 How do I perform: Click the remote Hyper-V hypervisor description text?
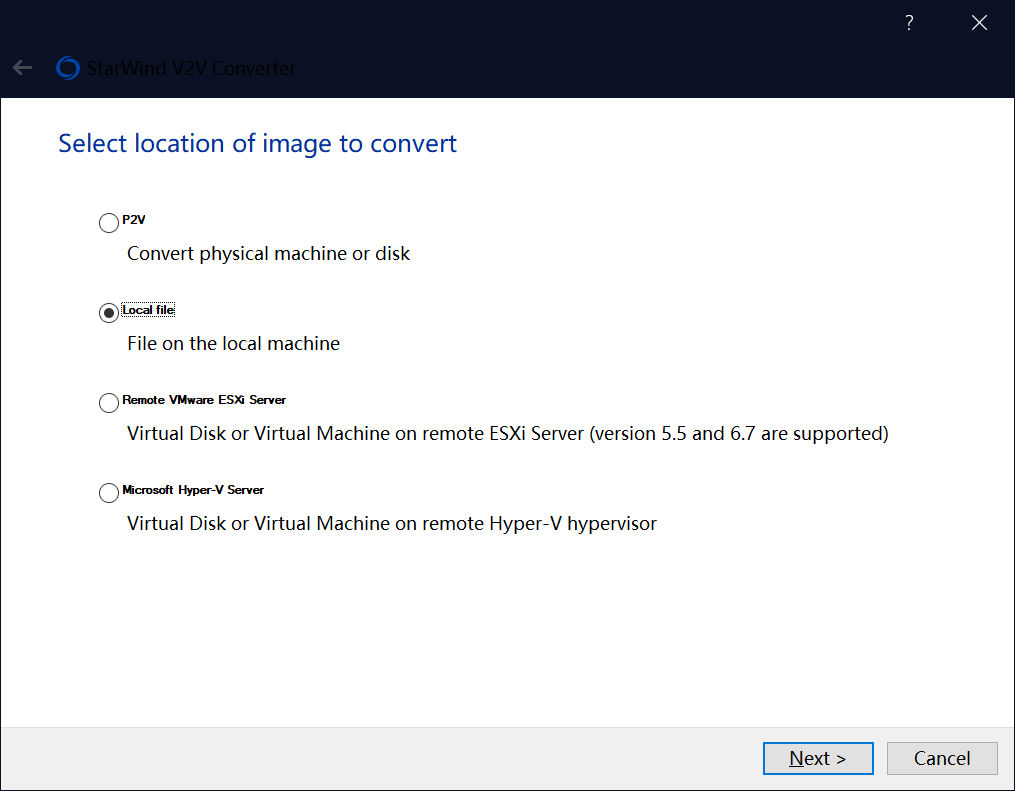[391, 524]
